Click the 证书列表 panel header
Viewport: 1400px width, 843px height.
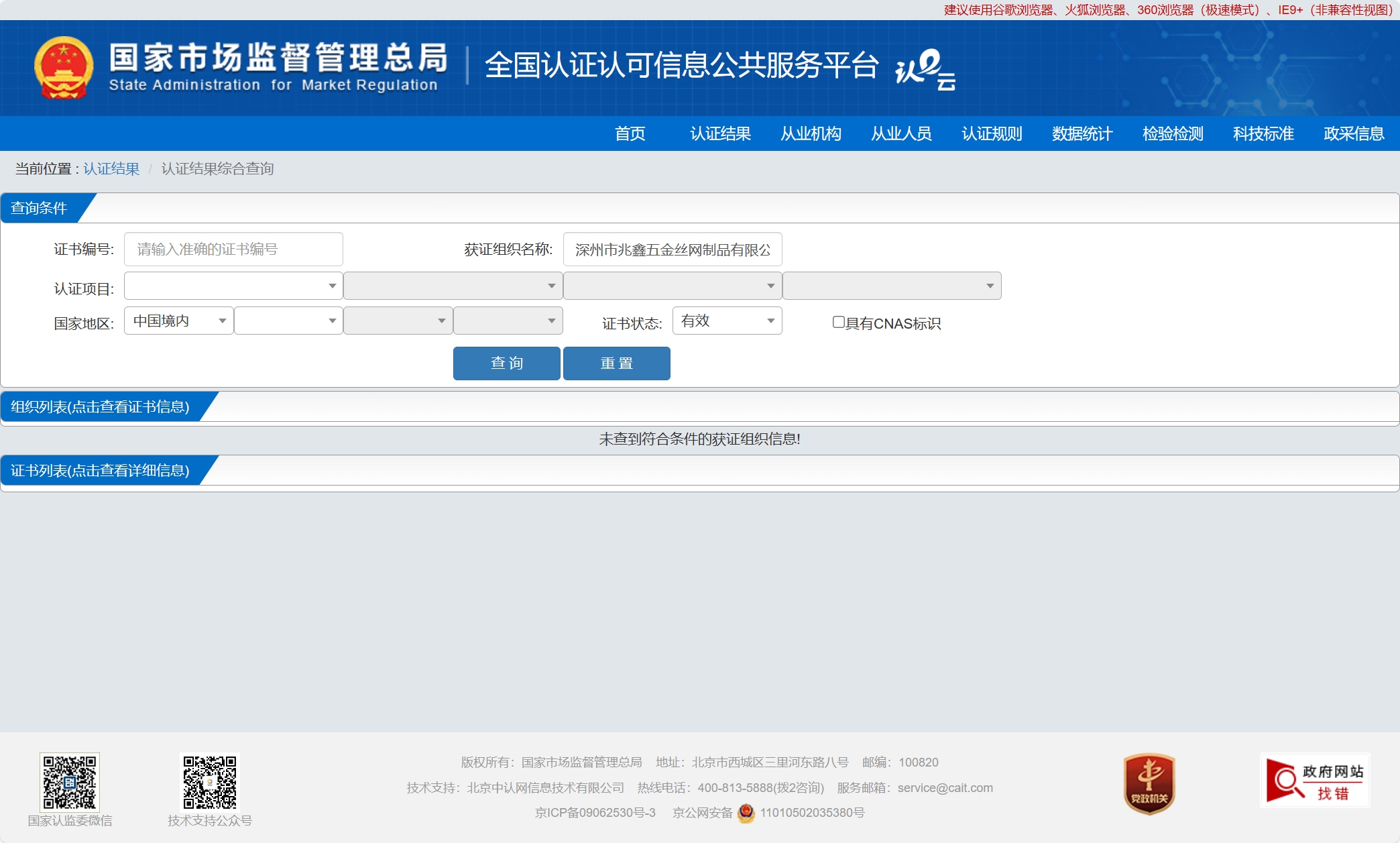[x=101, y=470]
